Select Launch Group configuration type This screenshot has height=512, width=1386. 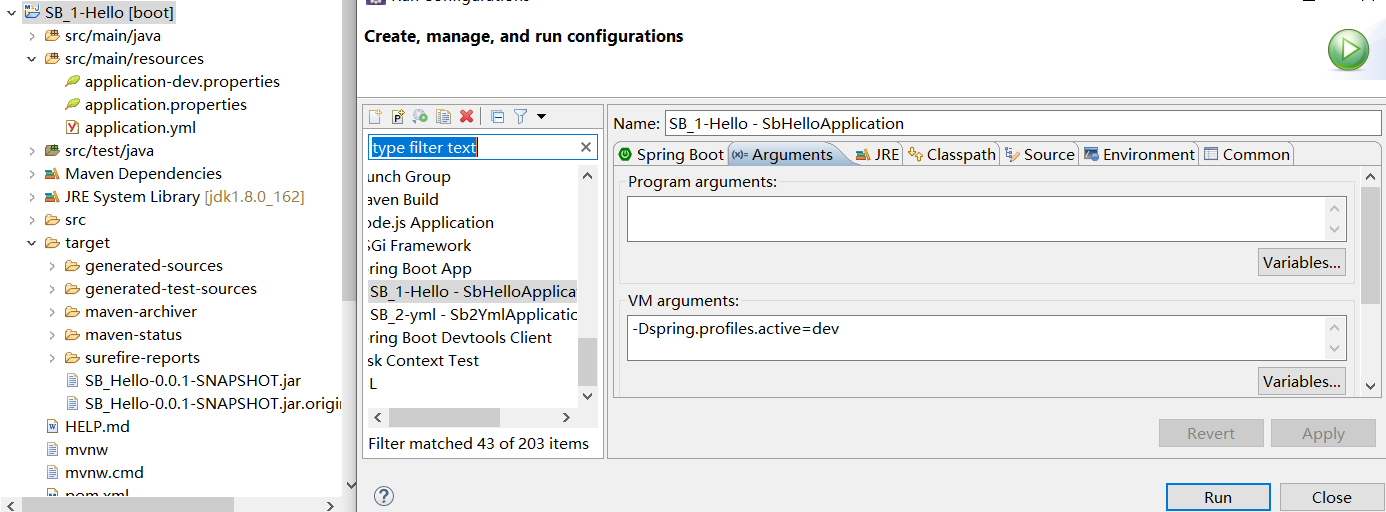click(x=410, y=176)
